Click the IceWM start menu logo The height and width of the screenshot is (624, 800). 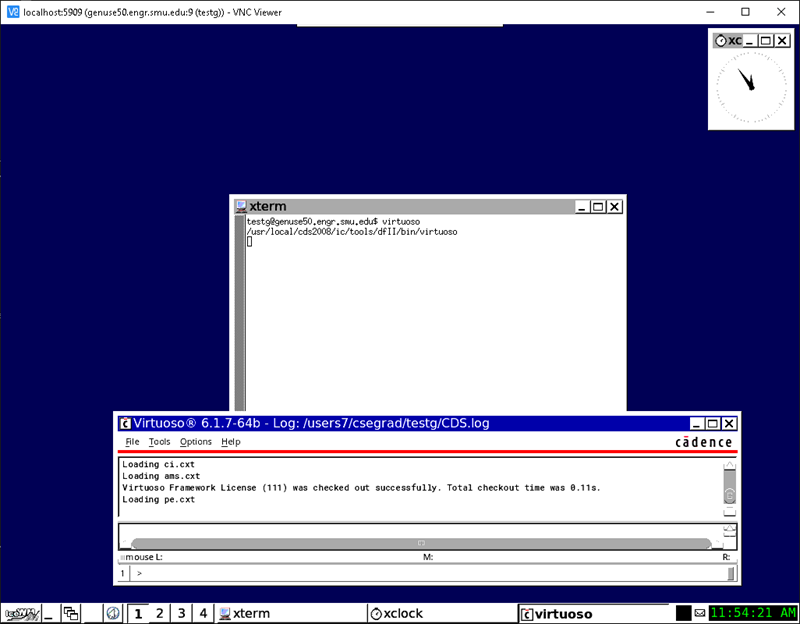[x=22, y=613]
